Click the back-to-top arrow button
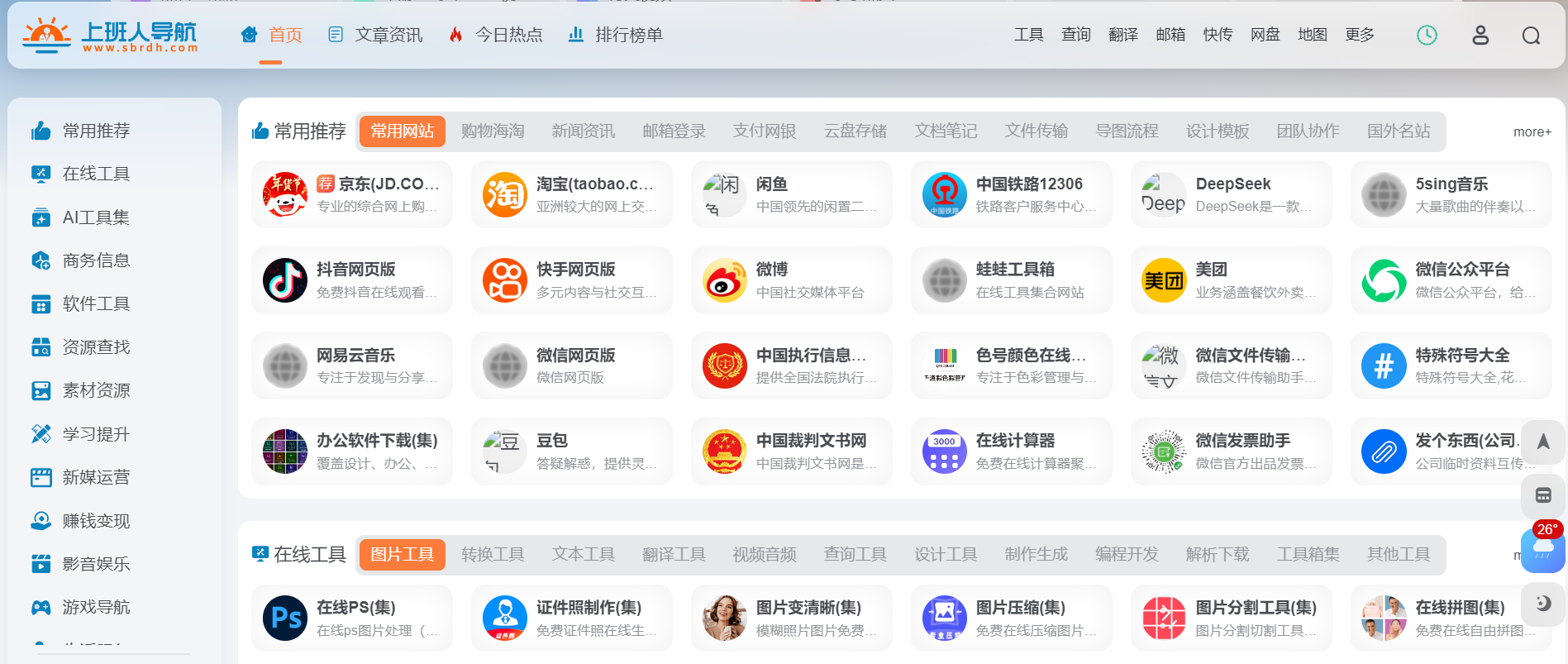 pyautogui.click(x=1542, y=442)
